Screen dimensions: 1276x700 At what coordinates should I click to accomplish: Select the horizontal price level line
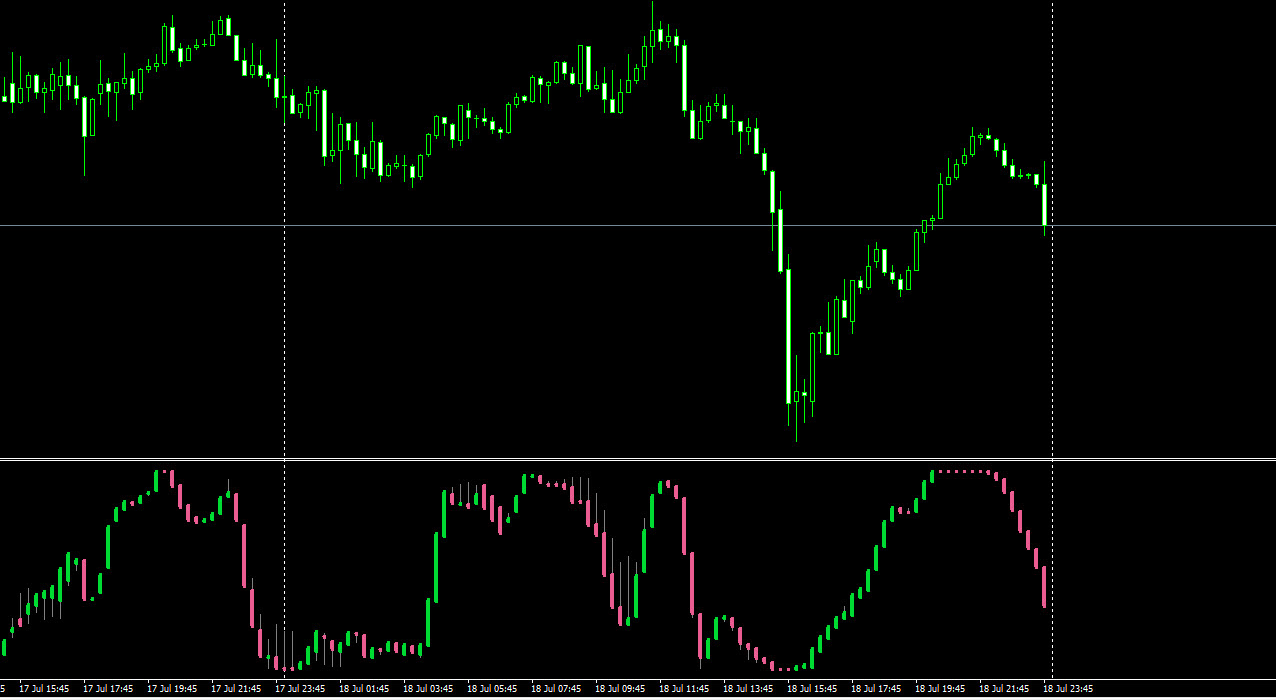click(x=638, y=225)
